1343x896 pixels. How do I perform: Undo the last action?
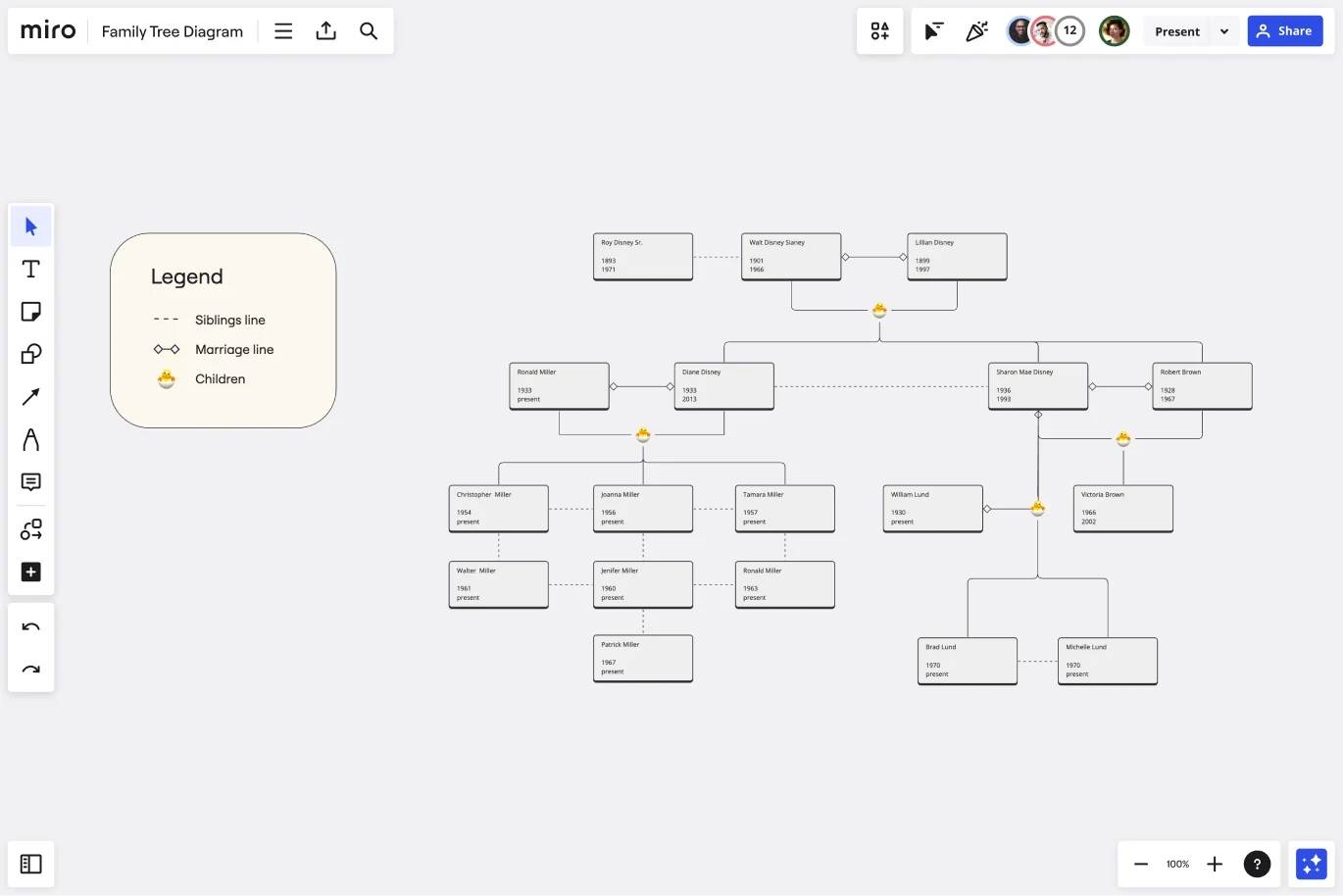[31, 627]
